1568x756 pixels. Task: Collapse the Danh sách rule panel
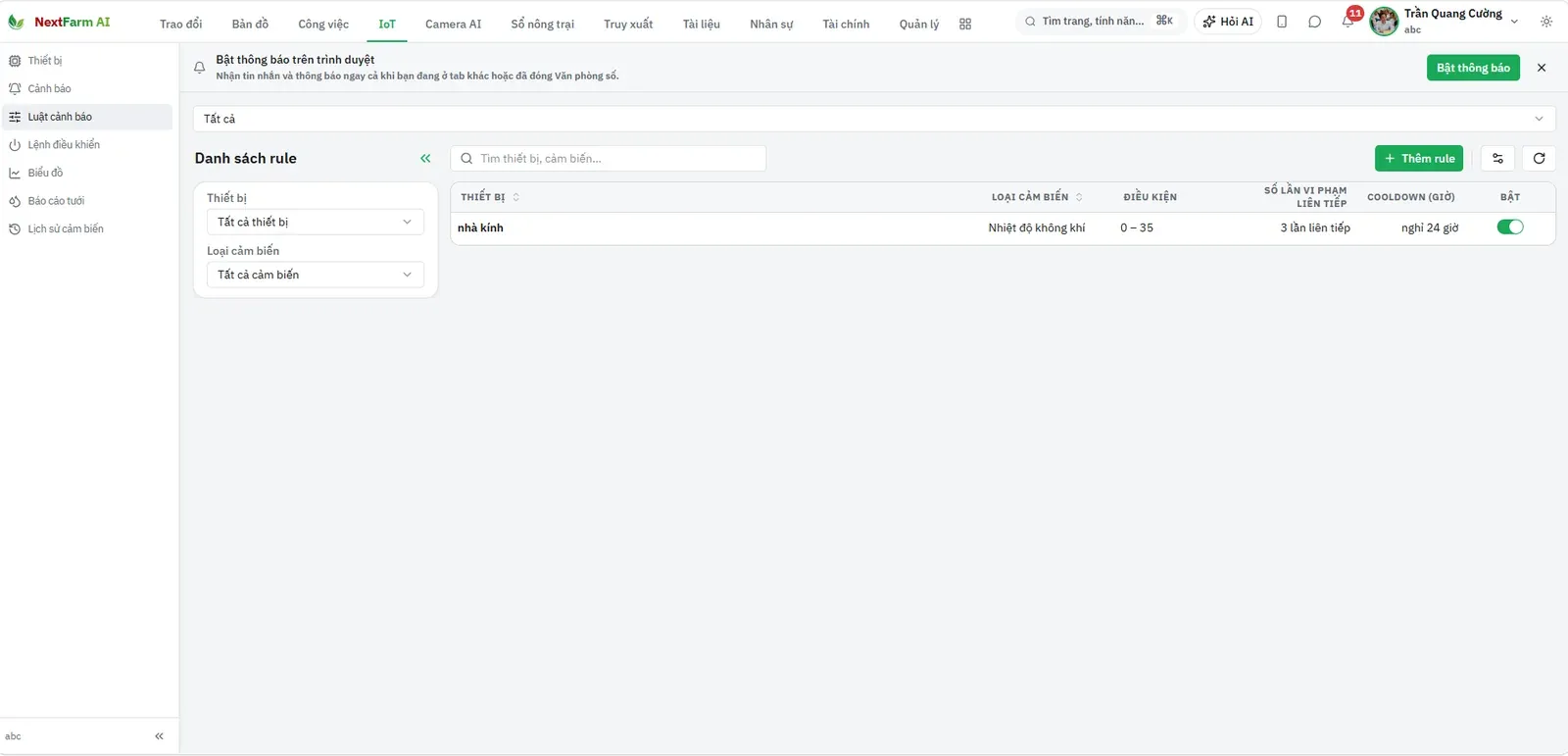point(425,159)
